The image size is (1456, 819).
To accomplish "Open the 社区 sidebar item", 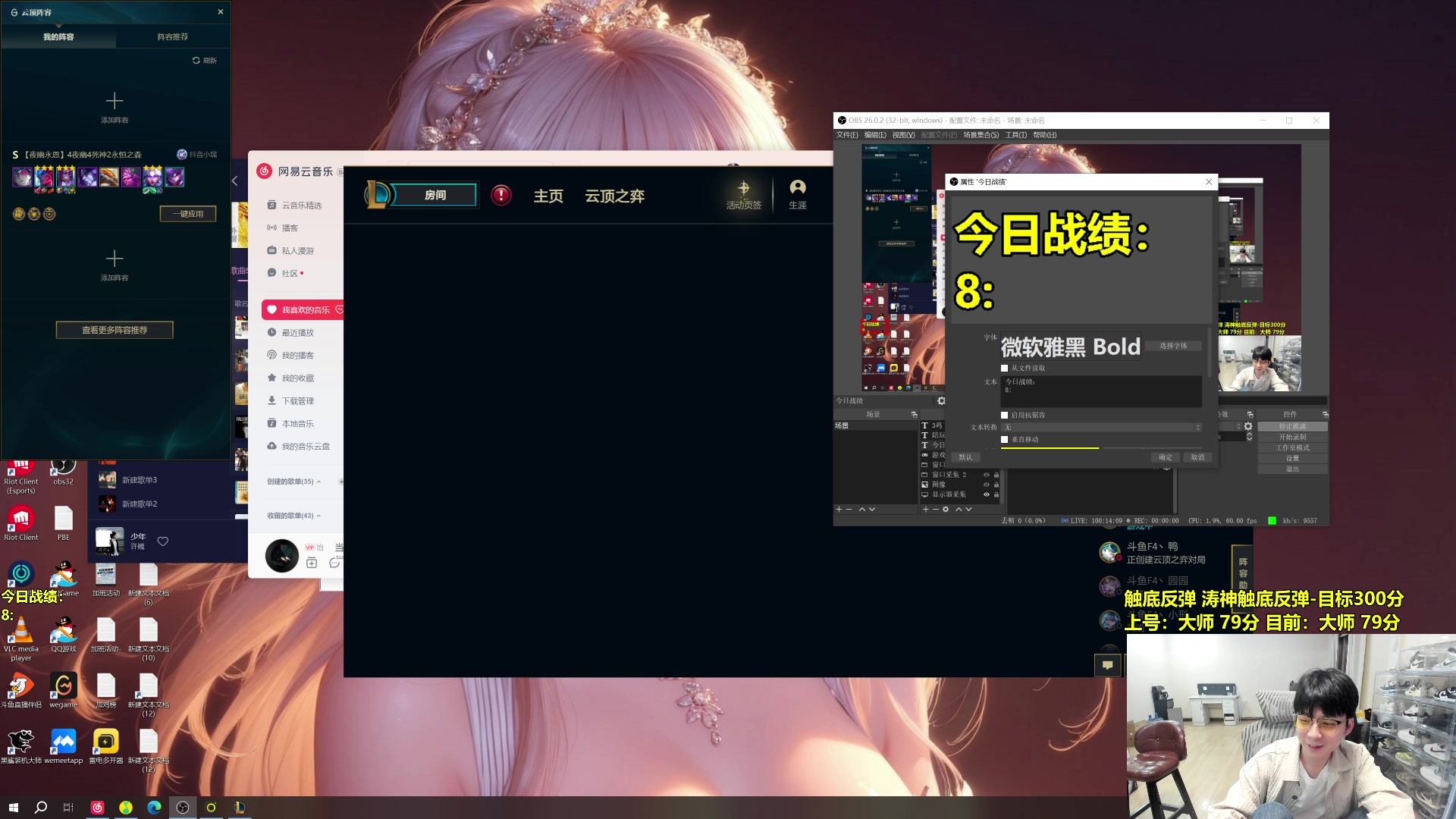I will [290, 274].
